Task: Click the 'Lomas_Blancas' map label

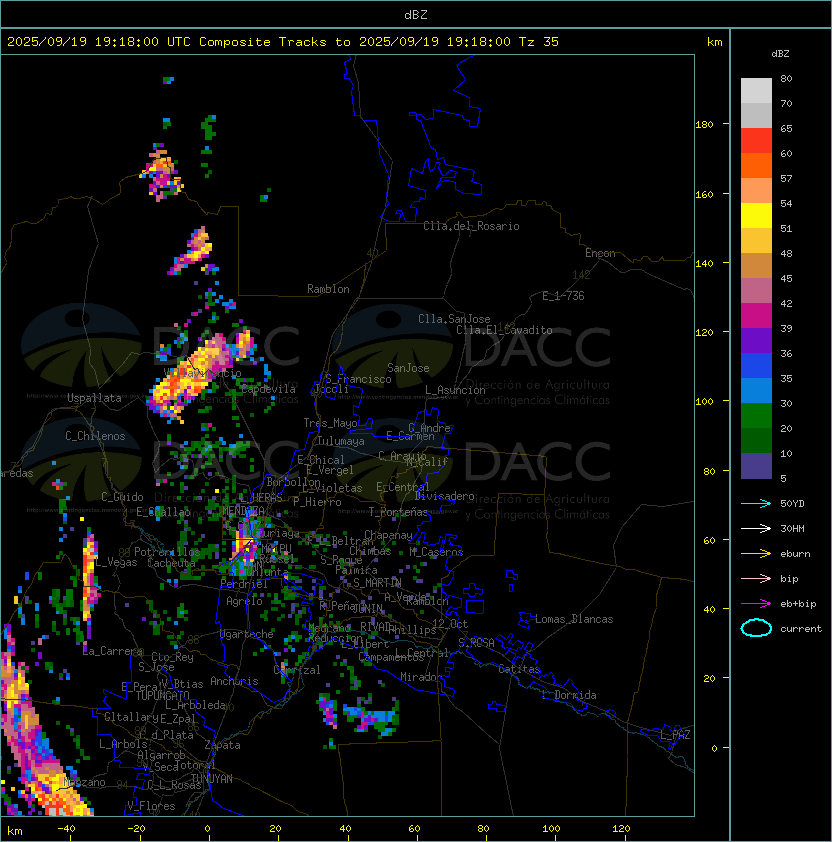Action: (574, 619)
